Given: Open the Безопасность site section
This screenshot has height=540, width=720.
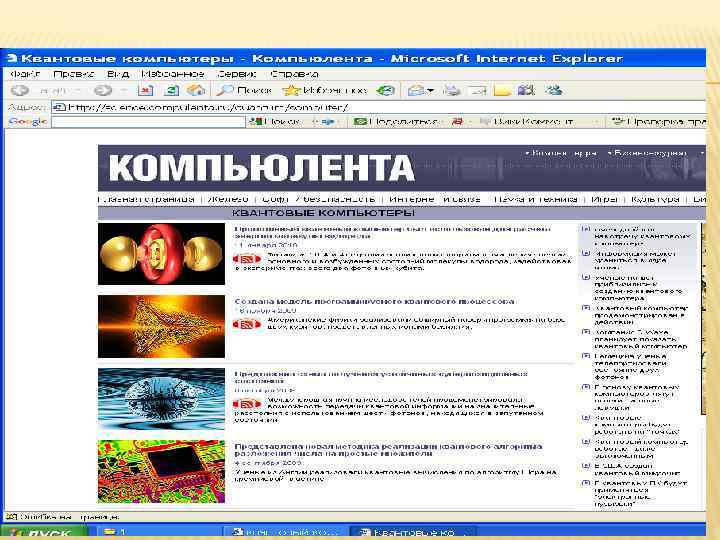Looking at the screenshot, I should pos(339,199).
